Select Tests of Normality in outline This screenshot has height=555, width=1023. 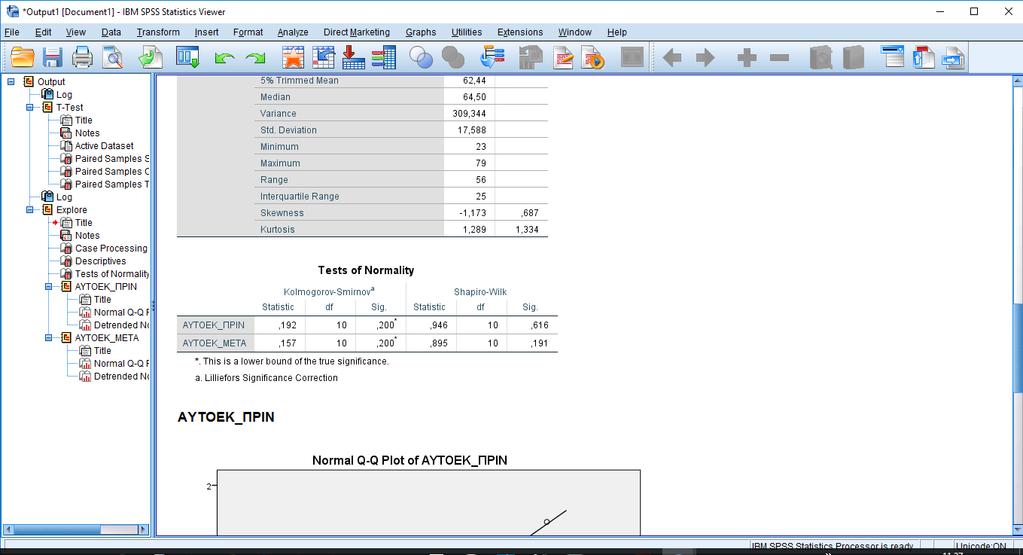click(112, 274)
